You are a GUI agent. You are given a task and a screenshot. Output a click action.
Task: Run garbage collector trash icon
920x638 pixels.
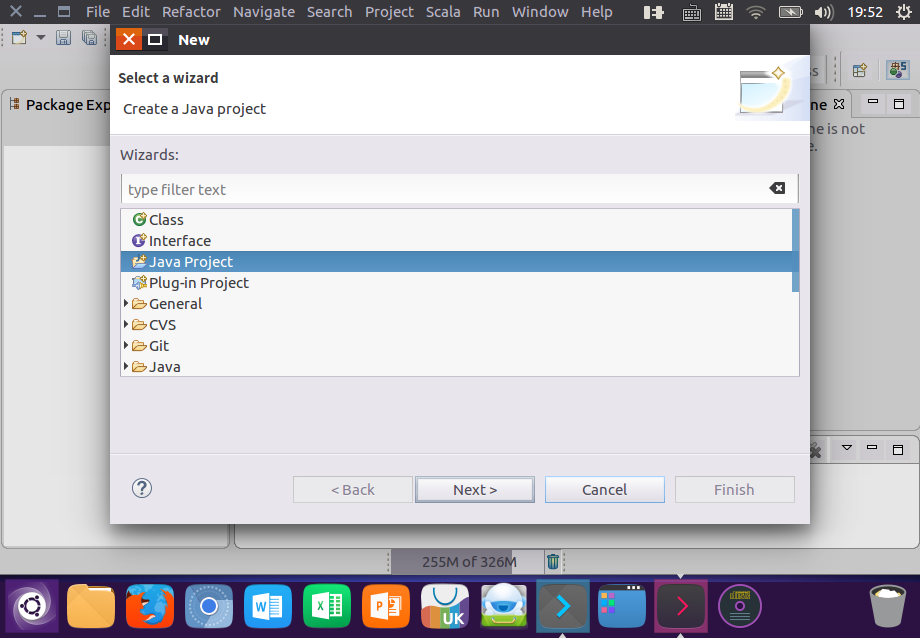[553, 562]
